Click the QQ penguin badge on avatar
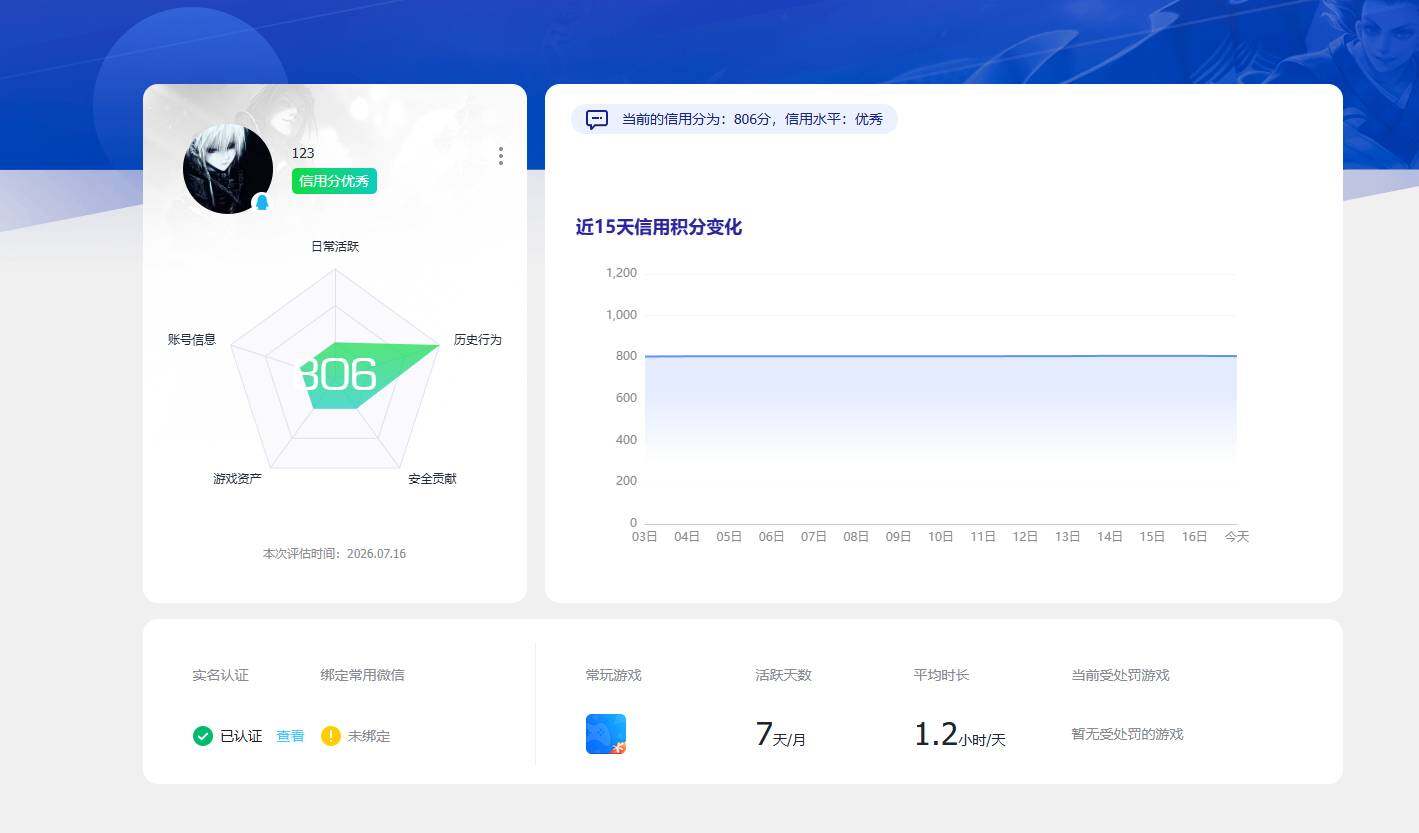This screenshot has width=1419, height=833. coord(262,203)
